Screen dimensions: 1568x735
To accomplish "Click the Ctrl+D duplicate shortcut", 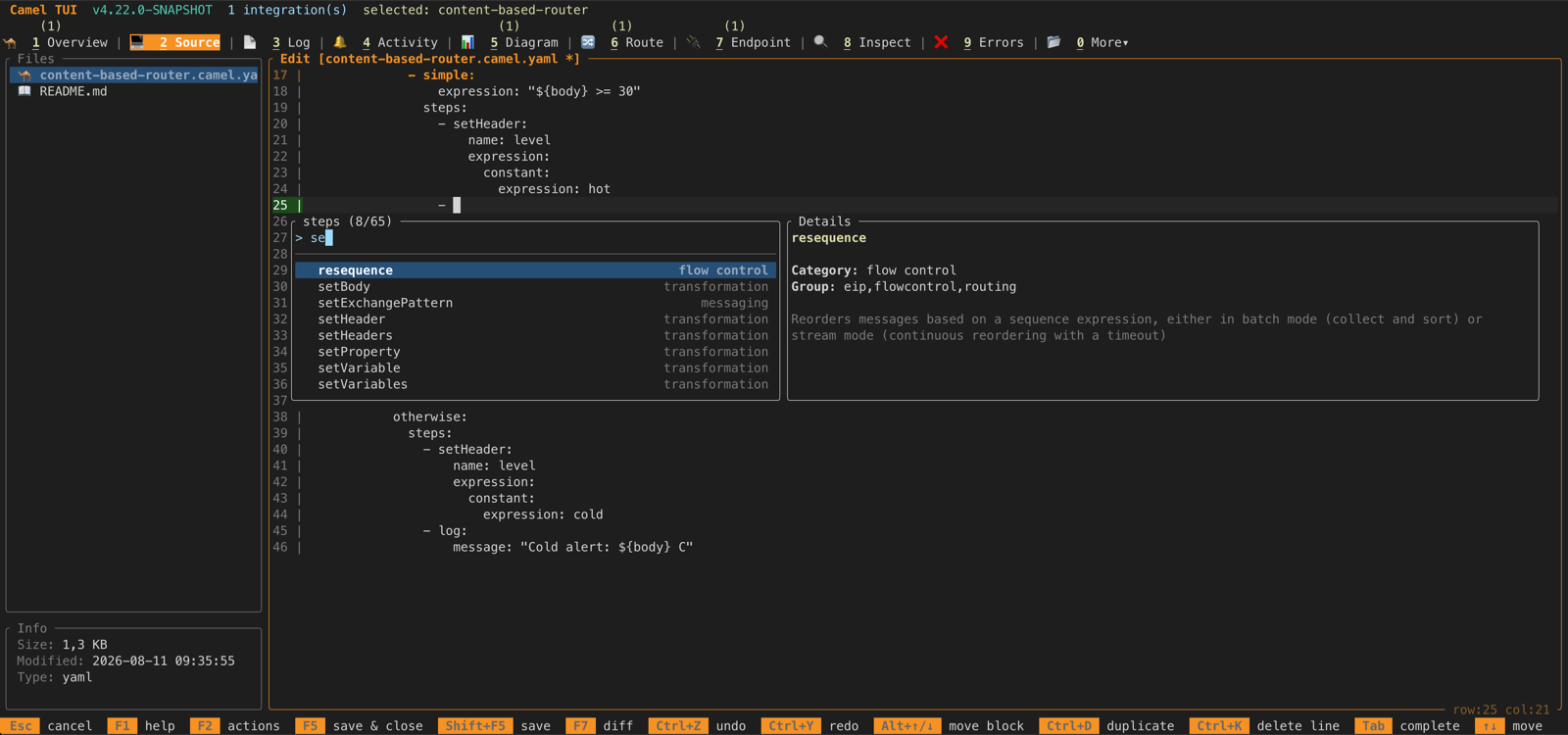I will (1107, 726).
